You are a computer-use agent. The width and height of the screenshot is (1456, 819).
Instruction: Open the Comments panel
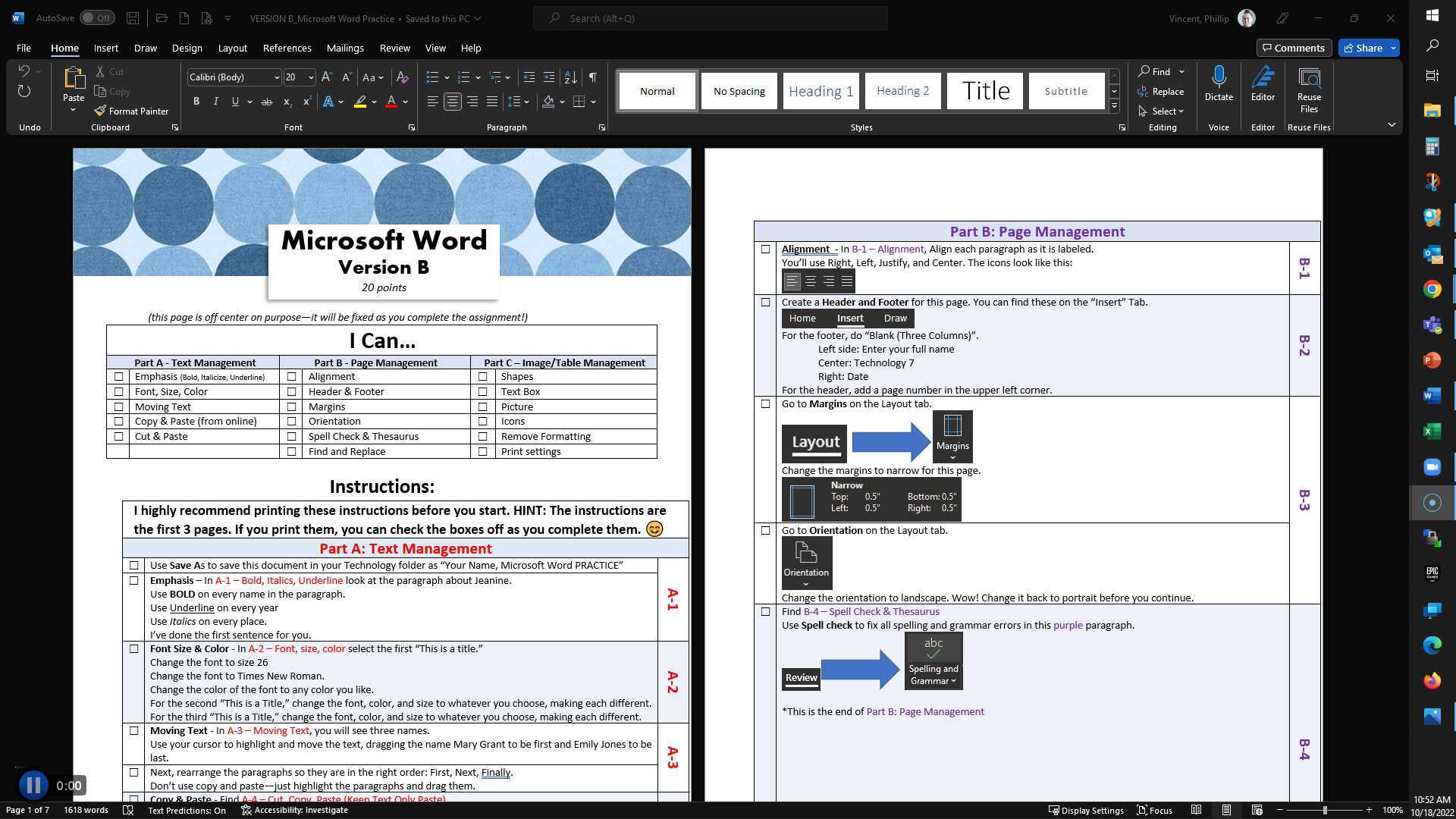(1294, 47)
